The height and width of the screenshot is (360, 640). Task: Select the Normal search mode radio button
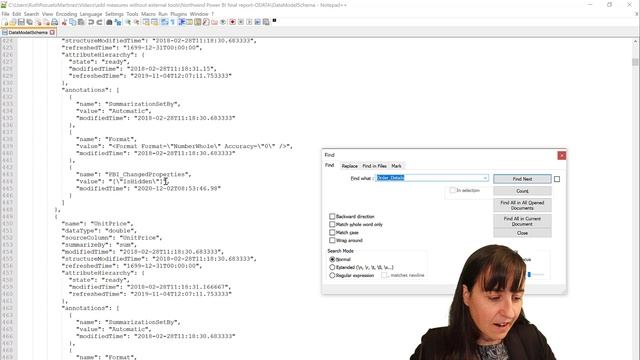332,259
